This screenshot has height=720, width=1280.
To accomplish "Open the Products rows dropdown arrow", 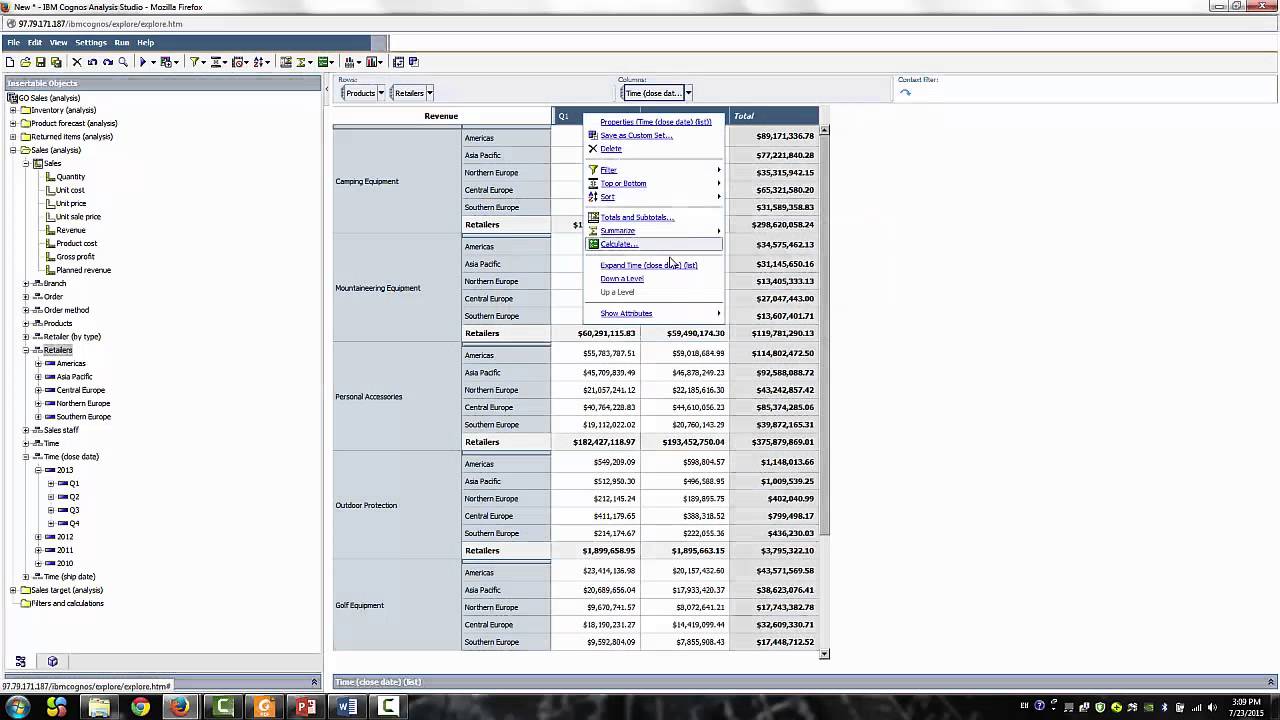I will (381, 93).
